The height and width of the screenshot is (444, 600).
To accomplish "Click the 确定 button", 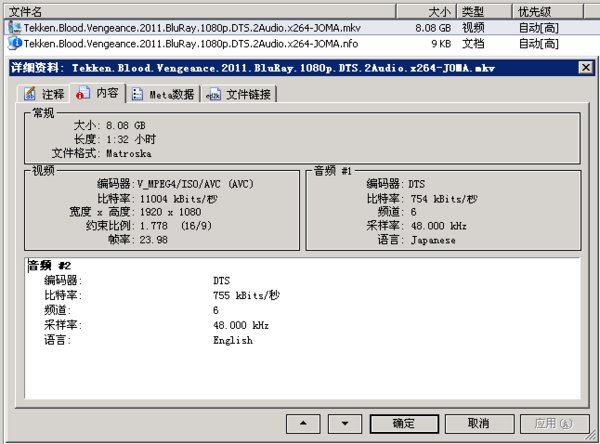I will pos(404,424).
